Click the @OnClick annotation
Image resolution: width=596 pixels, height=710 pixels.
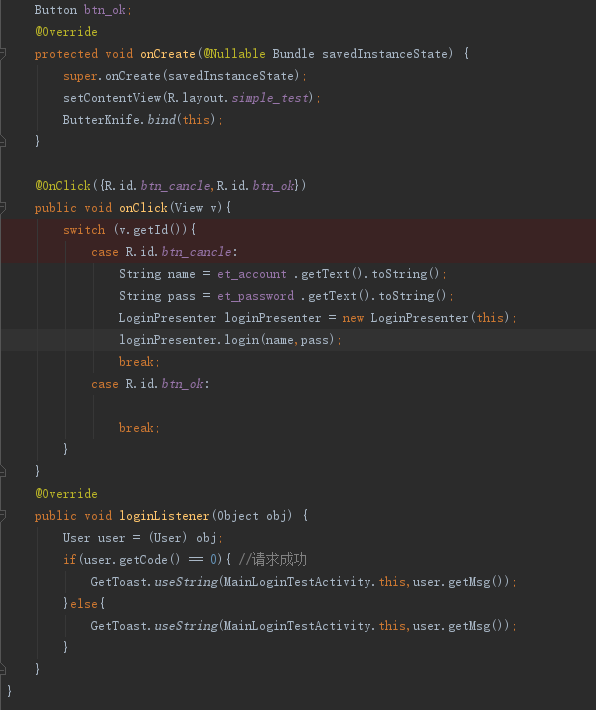click(62, 186)
